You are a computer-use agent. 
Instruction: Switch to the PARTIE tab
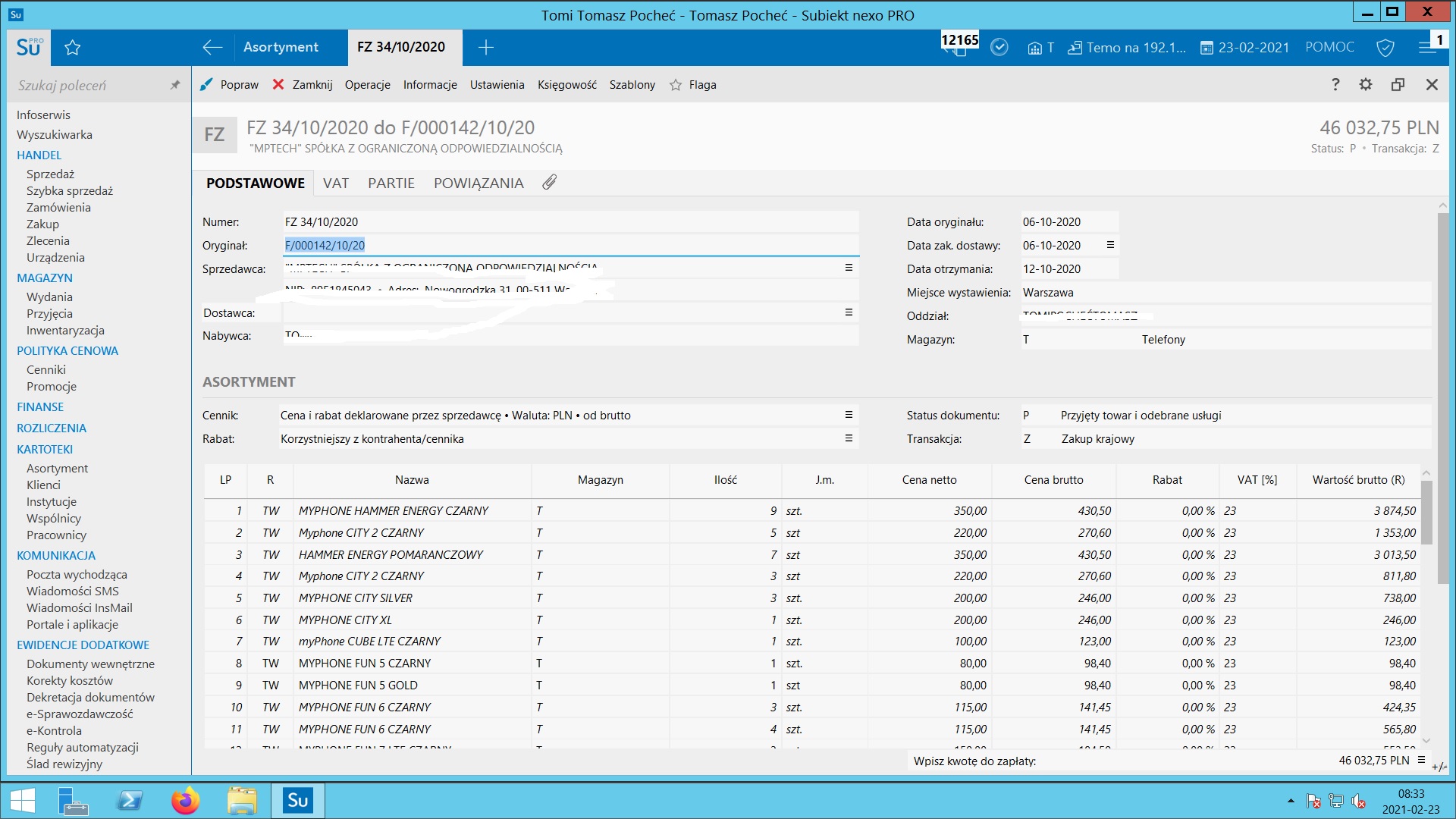pyautogui.click(x=391, y=183)
